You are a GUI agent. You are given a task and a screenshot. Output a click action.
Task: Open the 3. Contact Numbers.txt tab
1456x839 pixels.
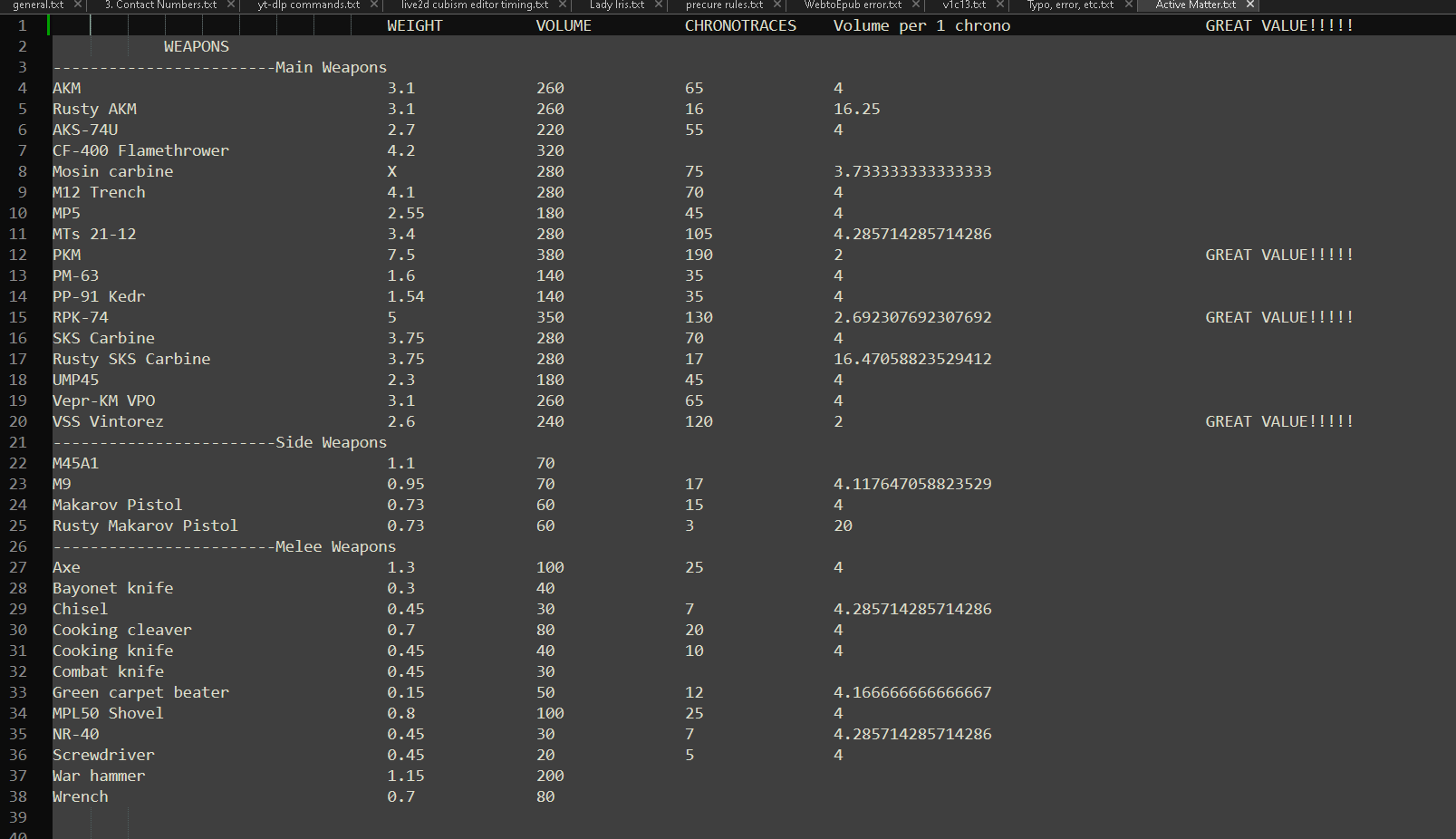(x=160, y=5)
